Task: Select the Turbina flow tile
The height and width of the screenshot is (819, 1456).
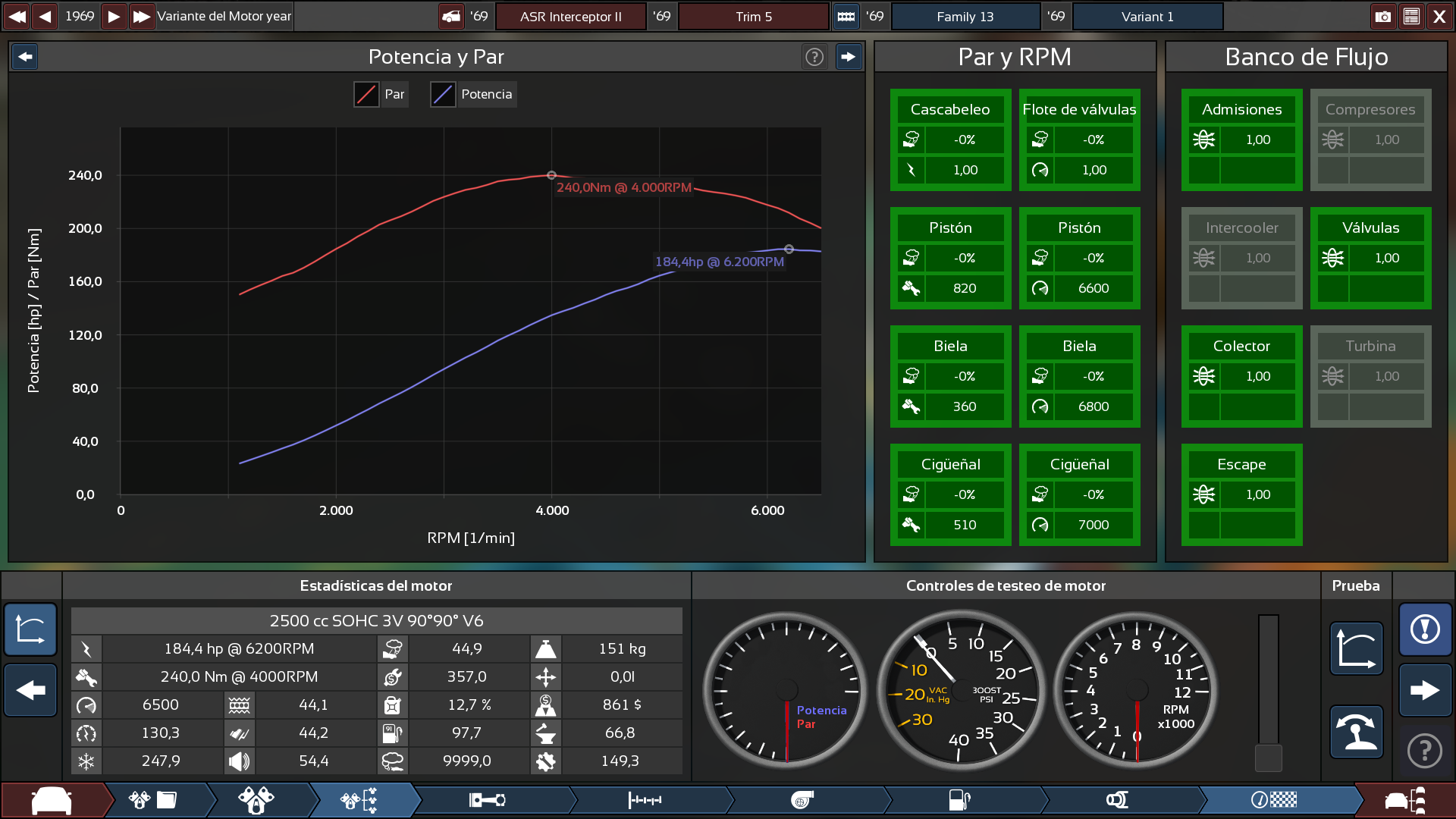Action: point(1370,376)
